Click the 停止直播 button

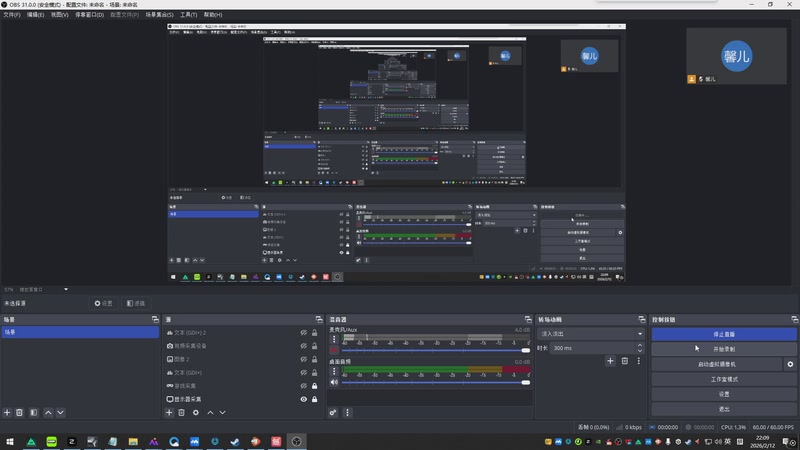[x=724, y=334]
